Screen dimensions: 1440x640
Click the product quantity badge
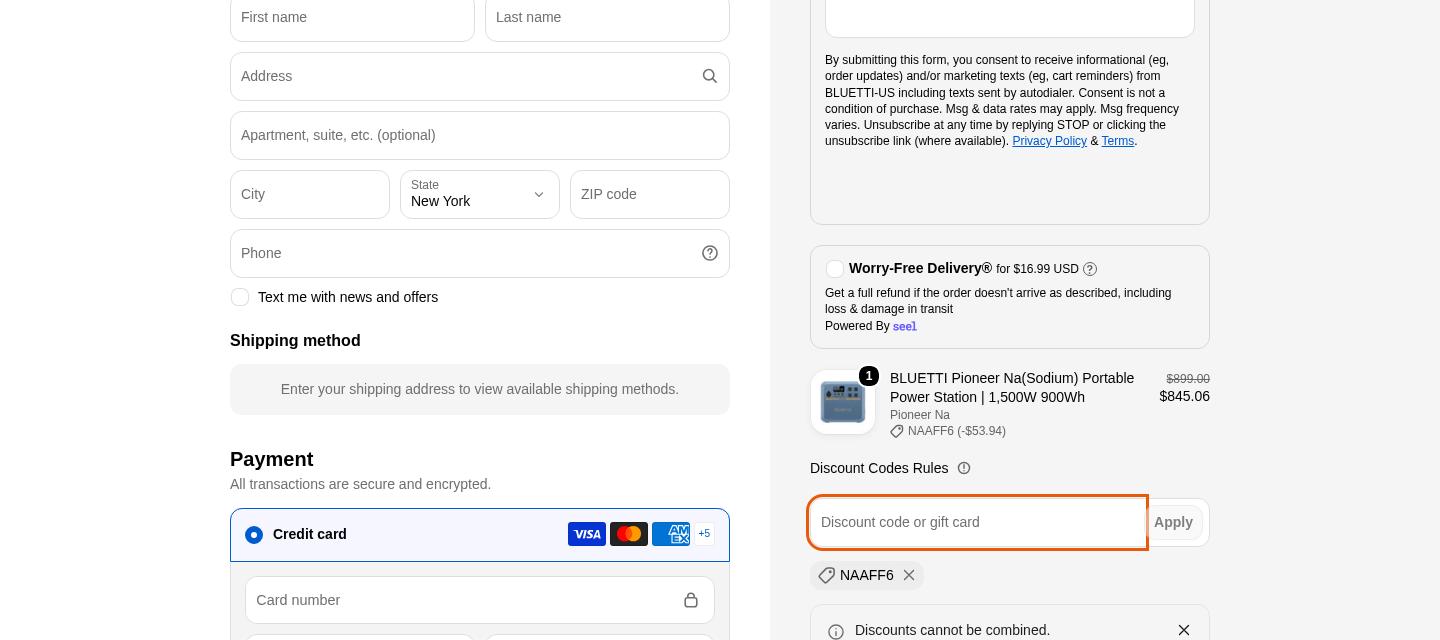point(869,376)
